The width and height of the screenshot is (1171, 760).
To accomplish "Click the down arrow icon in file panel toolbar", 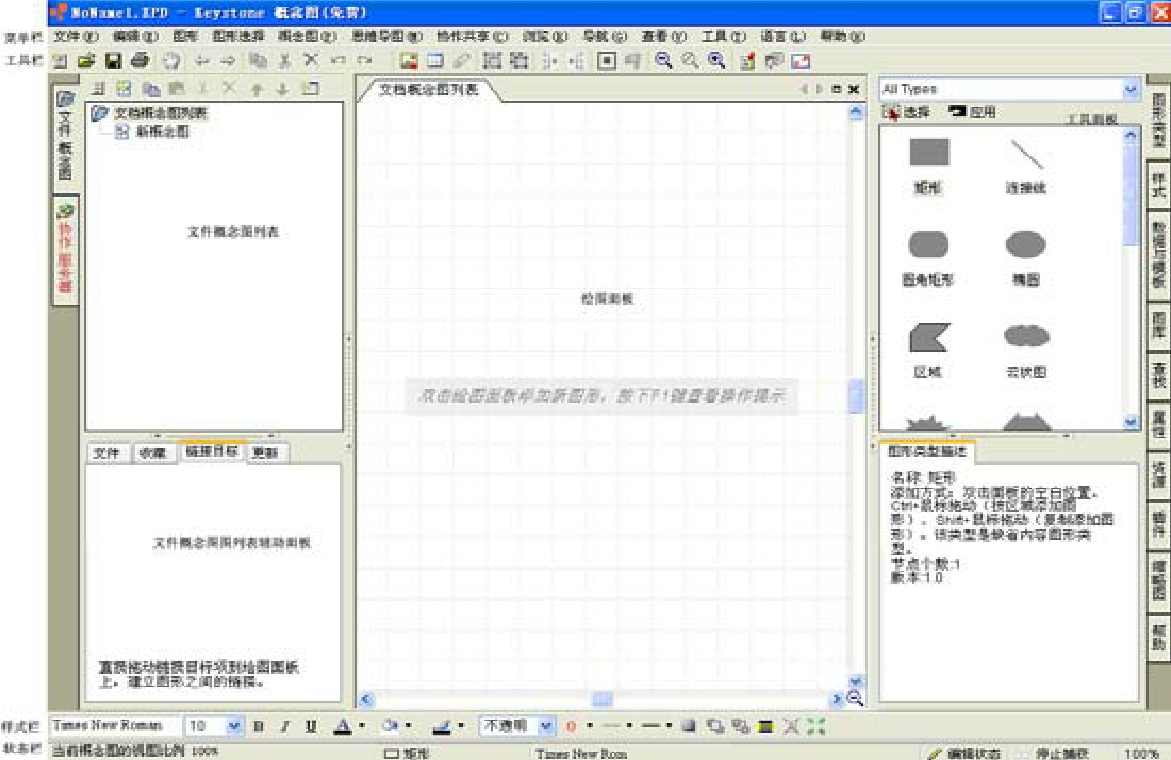I will click(283, 90).
